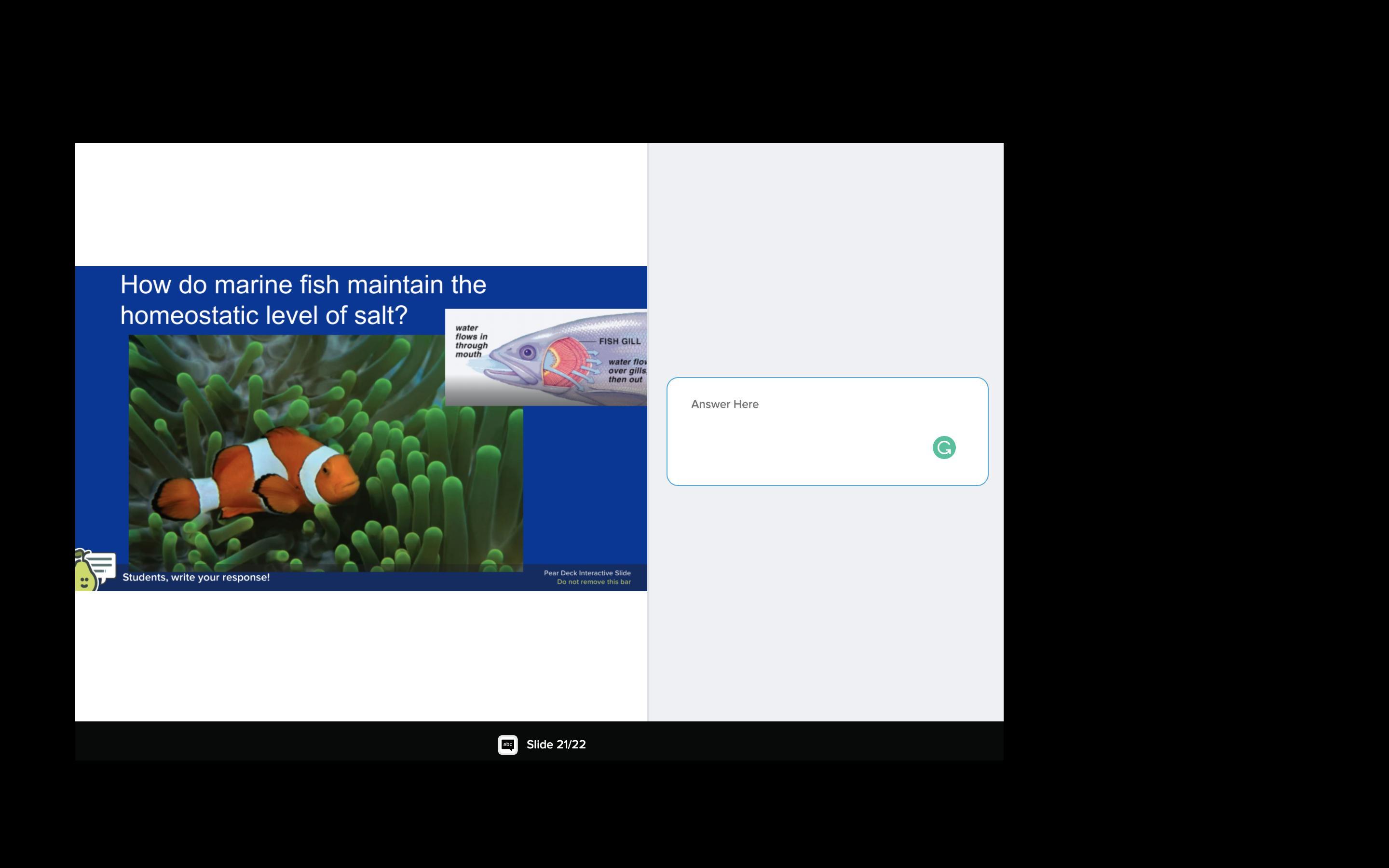This screenshot has width=1389, height=868.
Task: Click the speech bubble beside the pear
Action: pos(104,566)
